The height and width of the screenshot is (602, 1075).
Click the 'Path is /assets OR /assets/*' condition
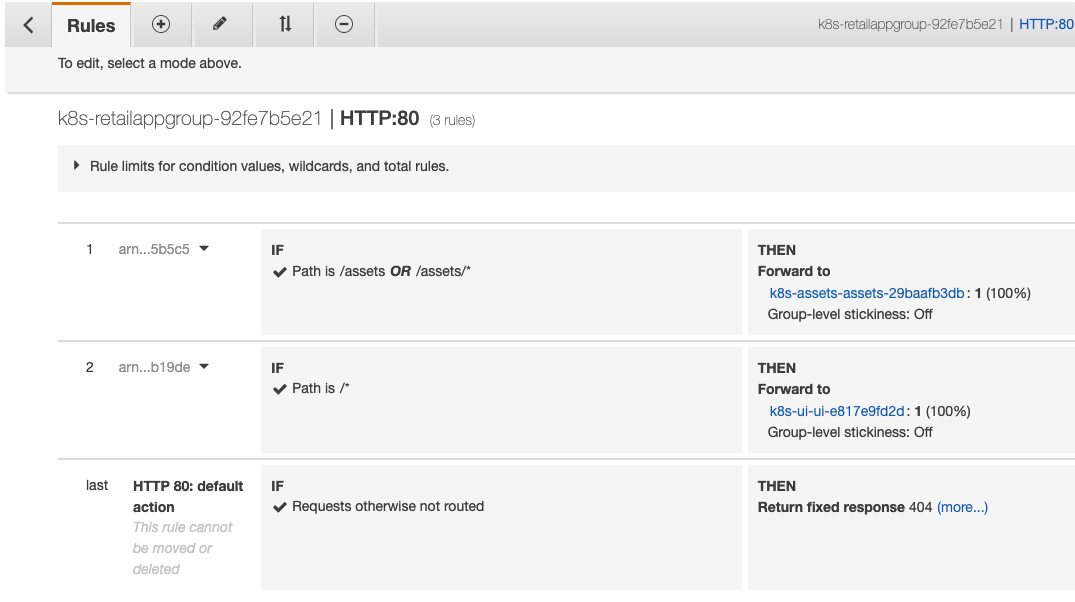pyautogui.click(x=381, y=272)
